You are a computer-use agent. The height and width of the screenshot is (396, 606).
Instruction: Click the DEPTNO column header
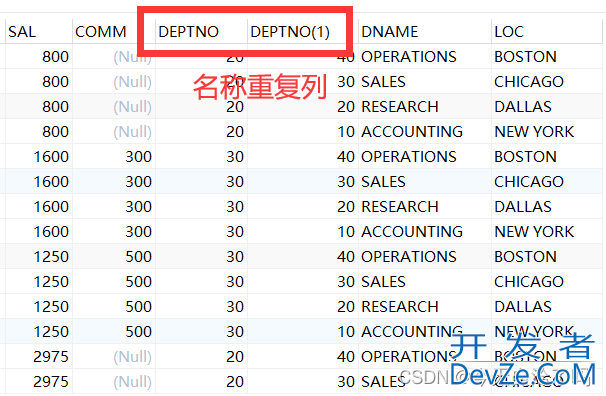[x=189, y=32]
